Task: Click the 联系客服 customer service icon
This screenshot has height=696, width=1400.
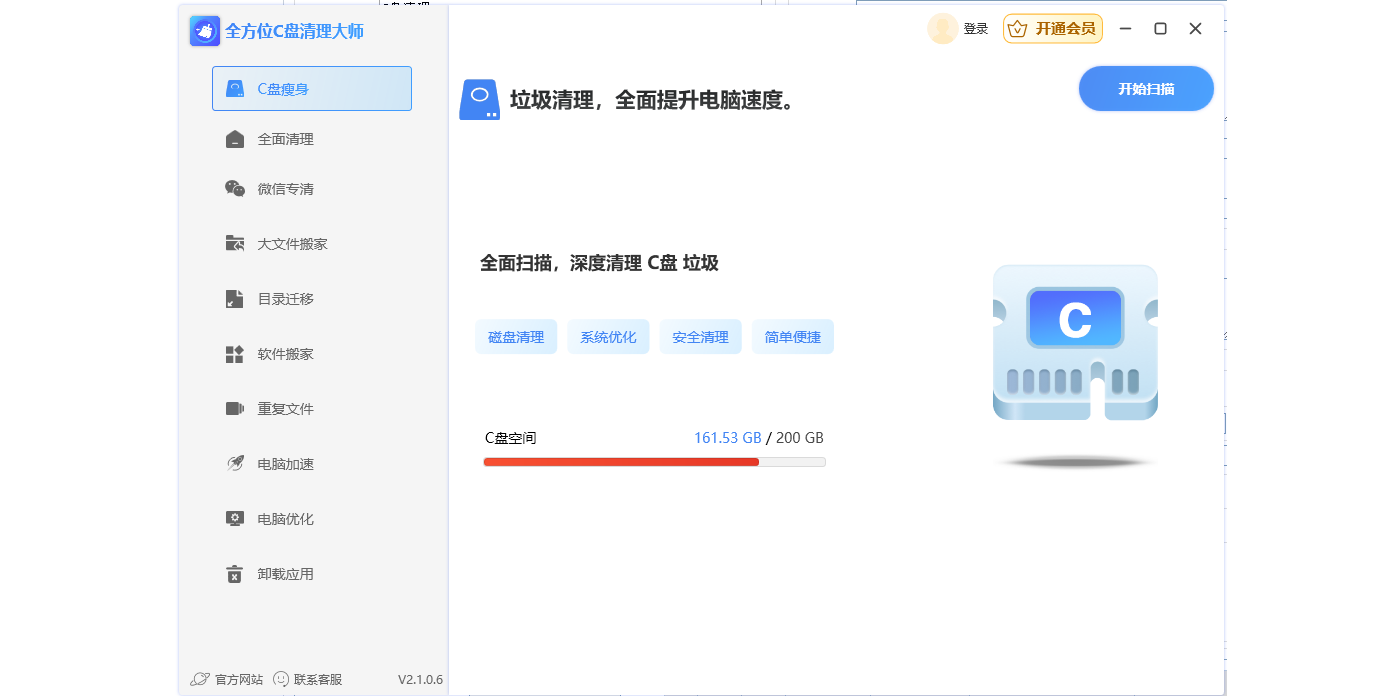Action: [x=280, y=678]
